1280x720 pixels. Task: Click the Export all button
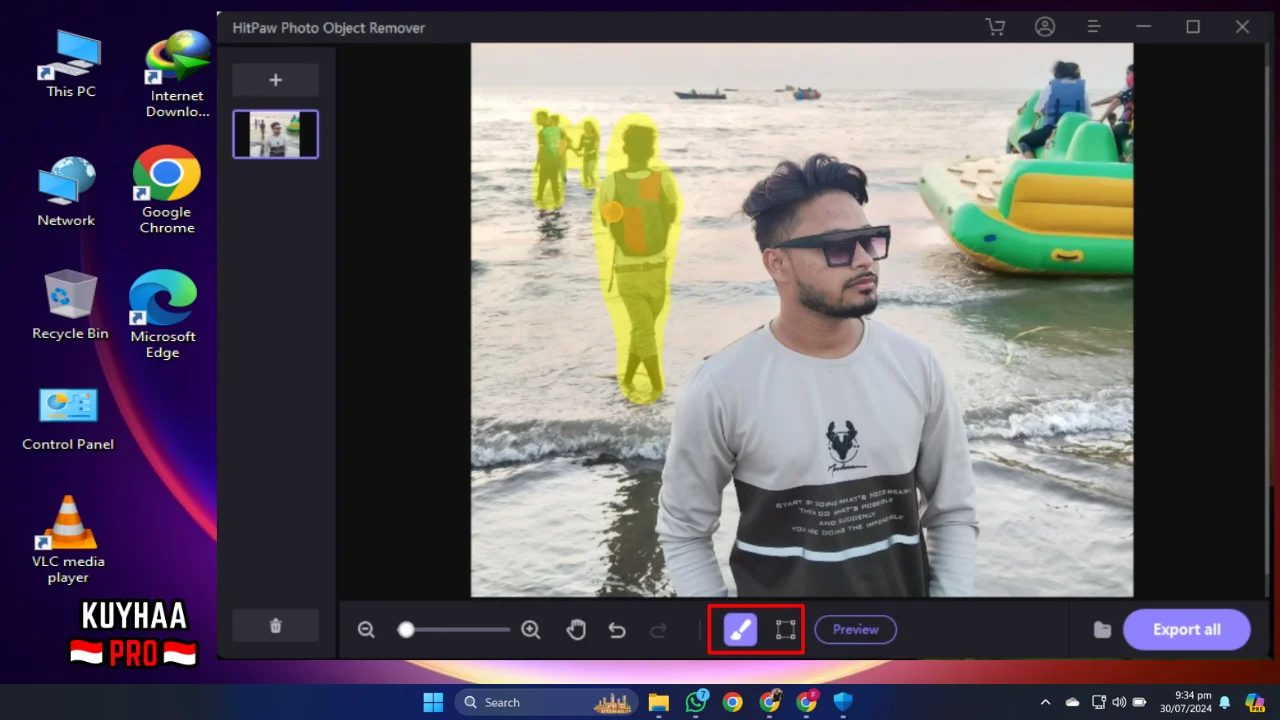[x=1187, y=629]
